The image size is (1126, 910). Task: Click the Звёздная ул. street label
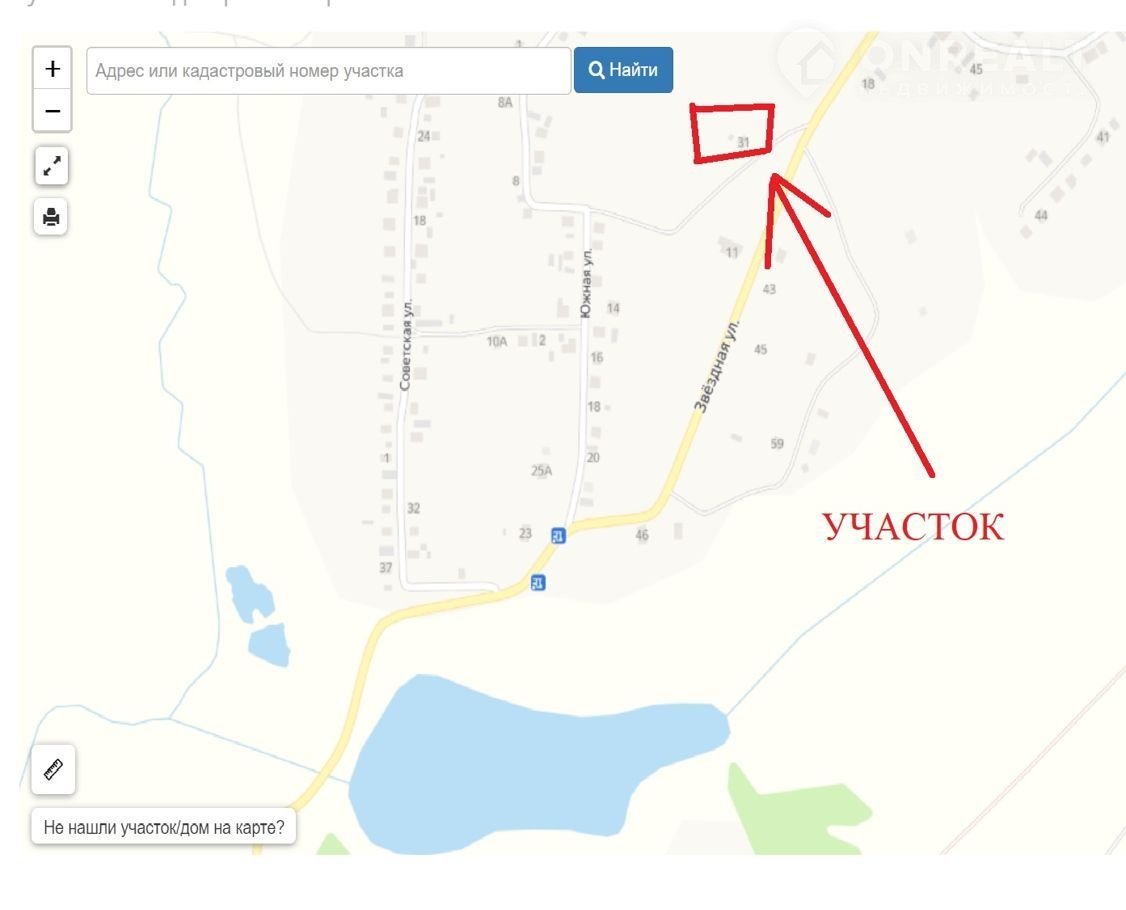[x=716, y=366]
